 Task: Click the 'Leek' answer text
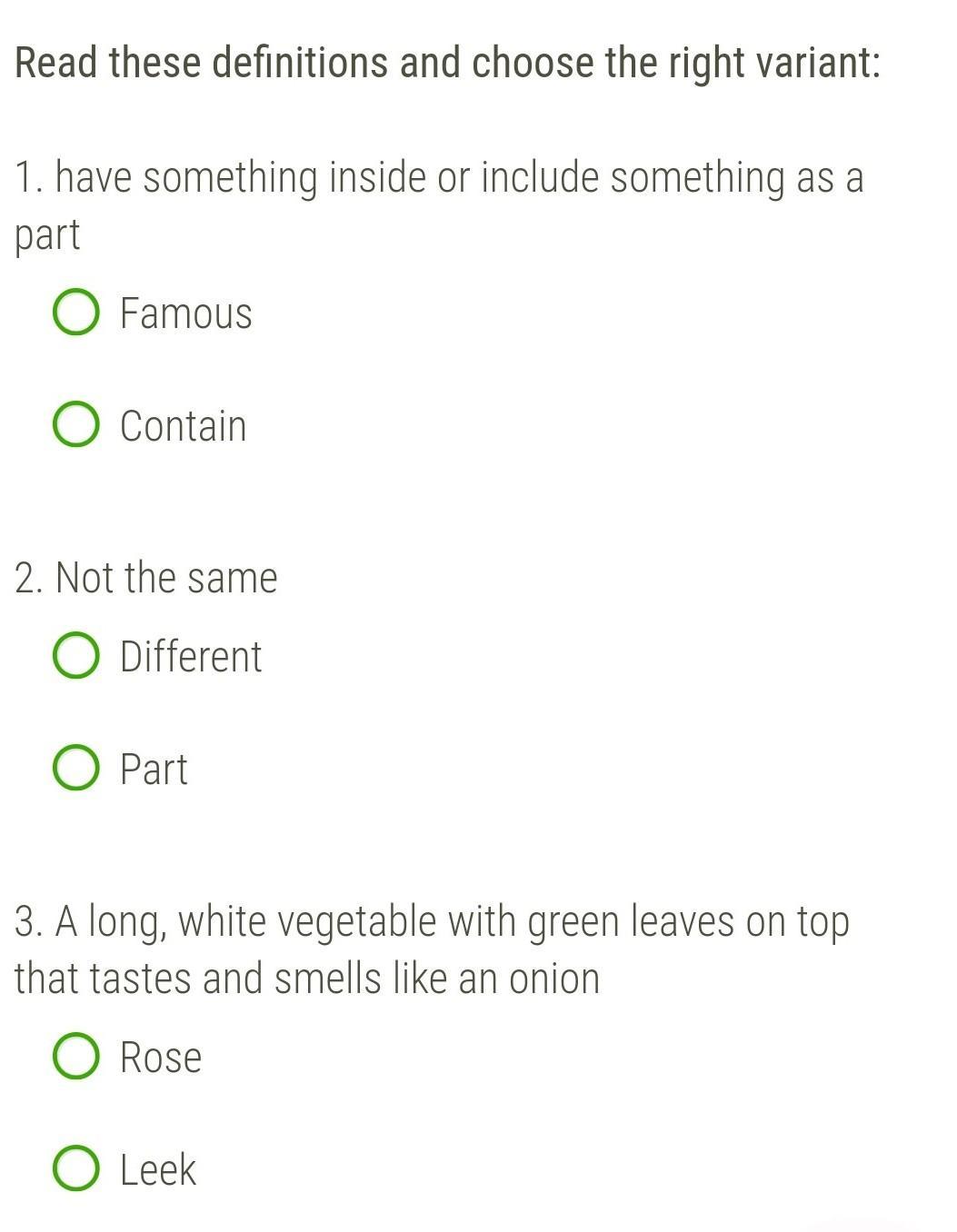pyautogui.click(x=158, y=1170)
